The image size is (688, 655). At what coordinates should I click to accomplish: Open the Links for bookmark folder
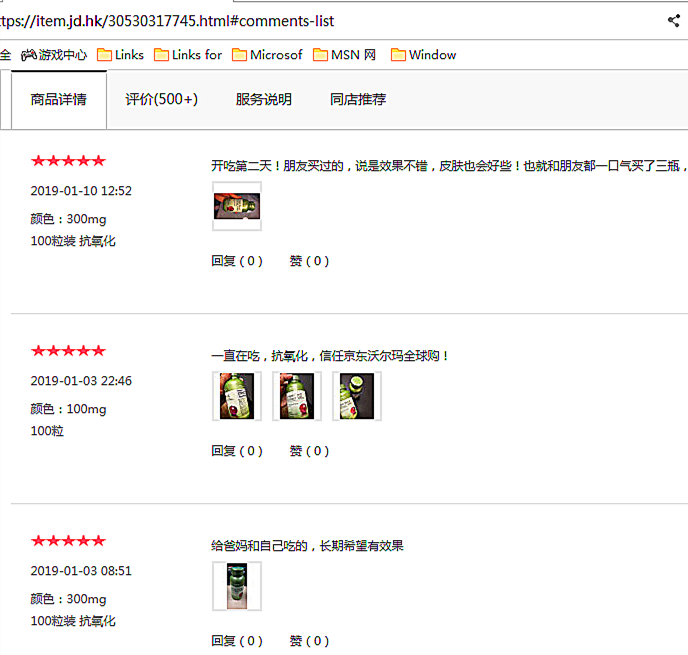[188, 55]
